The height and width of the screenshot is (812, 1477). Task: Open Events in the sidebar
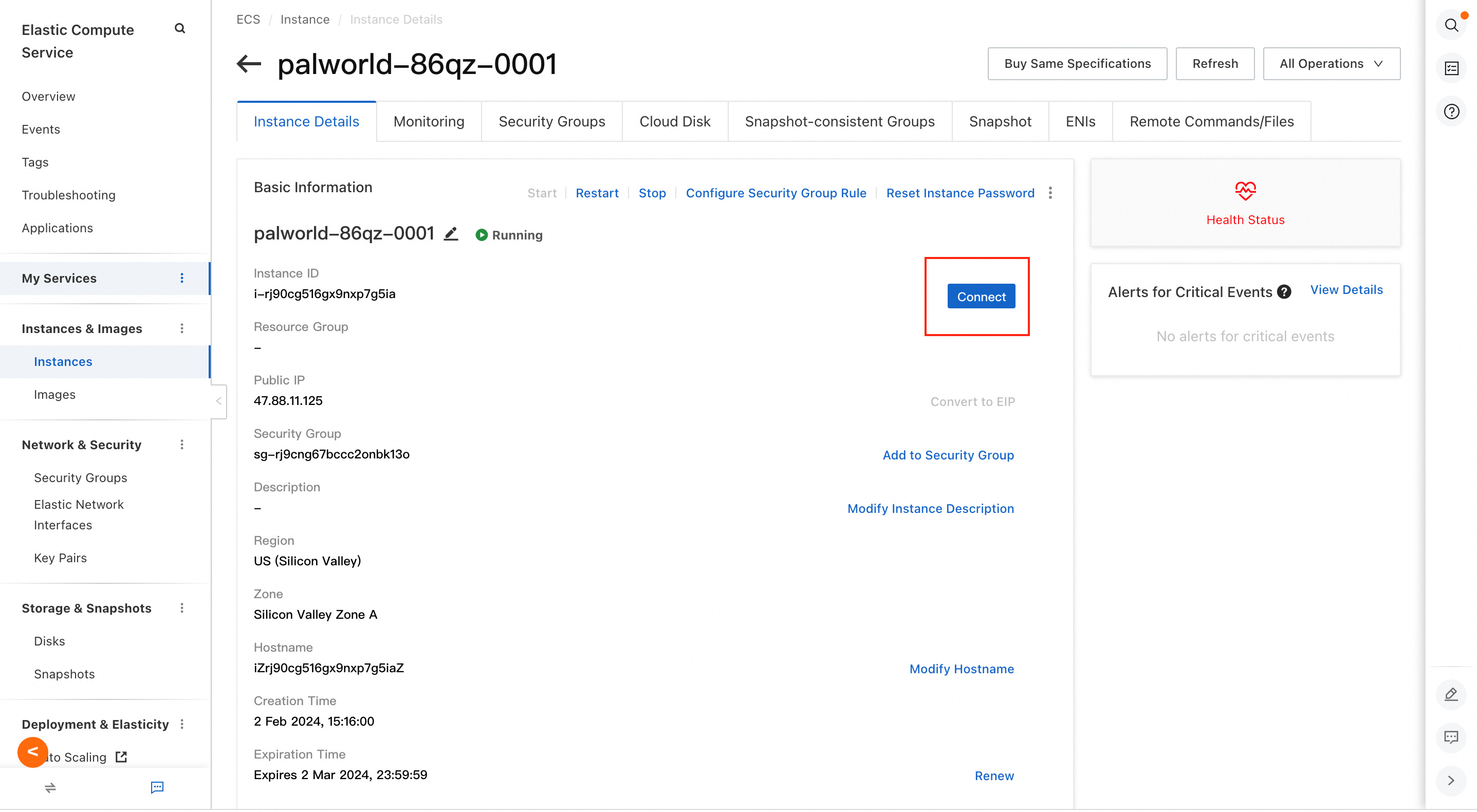[41, 130]
